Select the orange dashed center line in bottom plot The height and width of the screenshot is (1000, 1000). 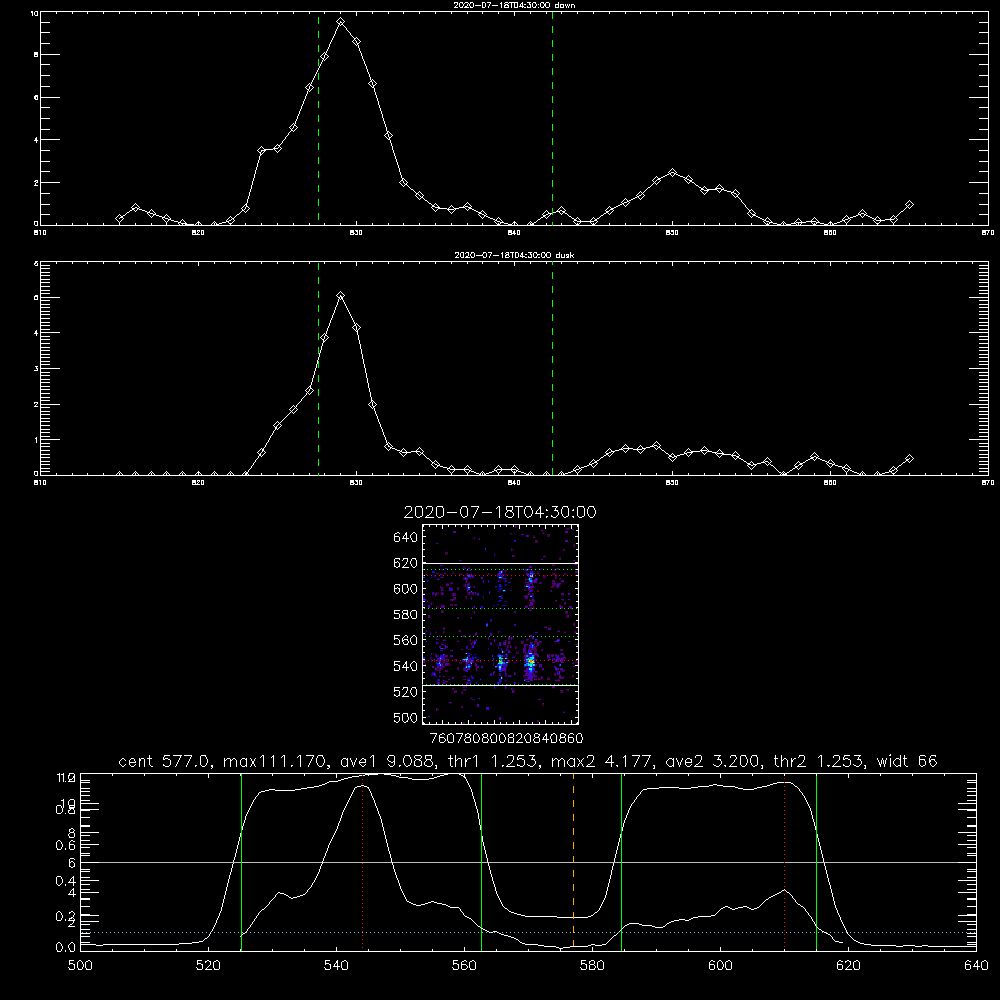click(x=573, y=860)
